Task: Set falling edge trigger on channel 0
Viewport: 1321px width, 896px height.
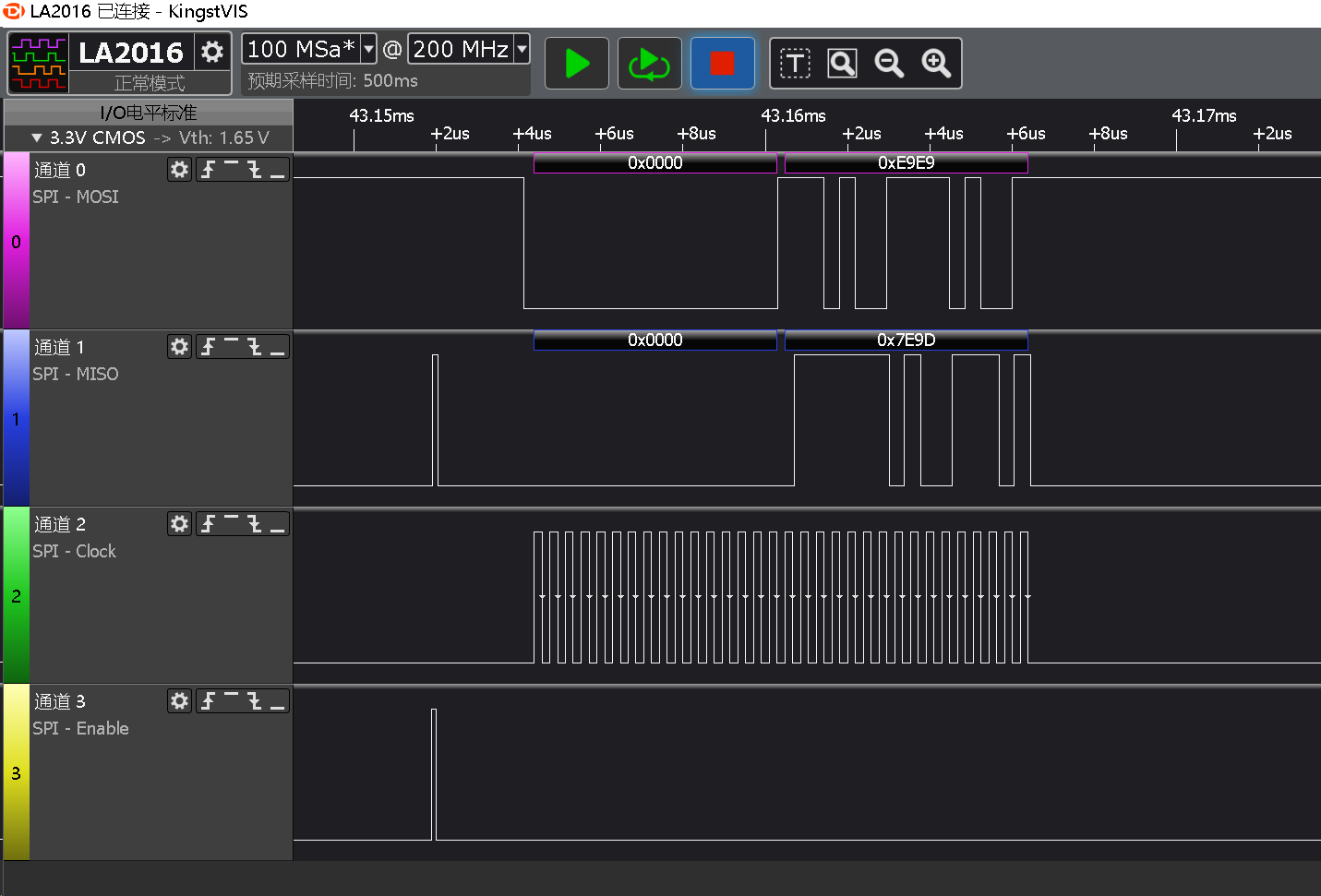Action: 254,169
